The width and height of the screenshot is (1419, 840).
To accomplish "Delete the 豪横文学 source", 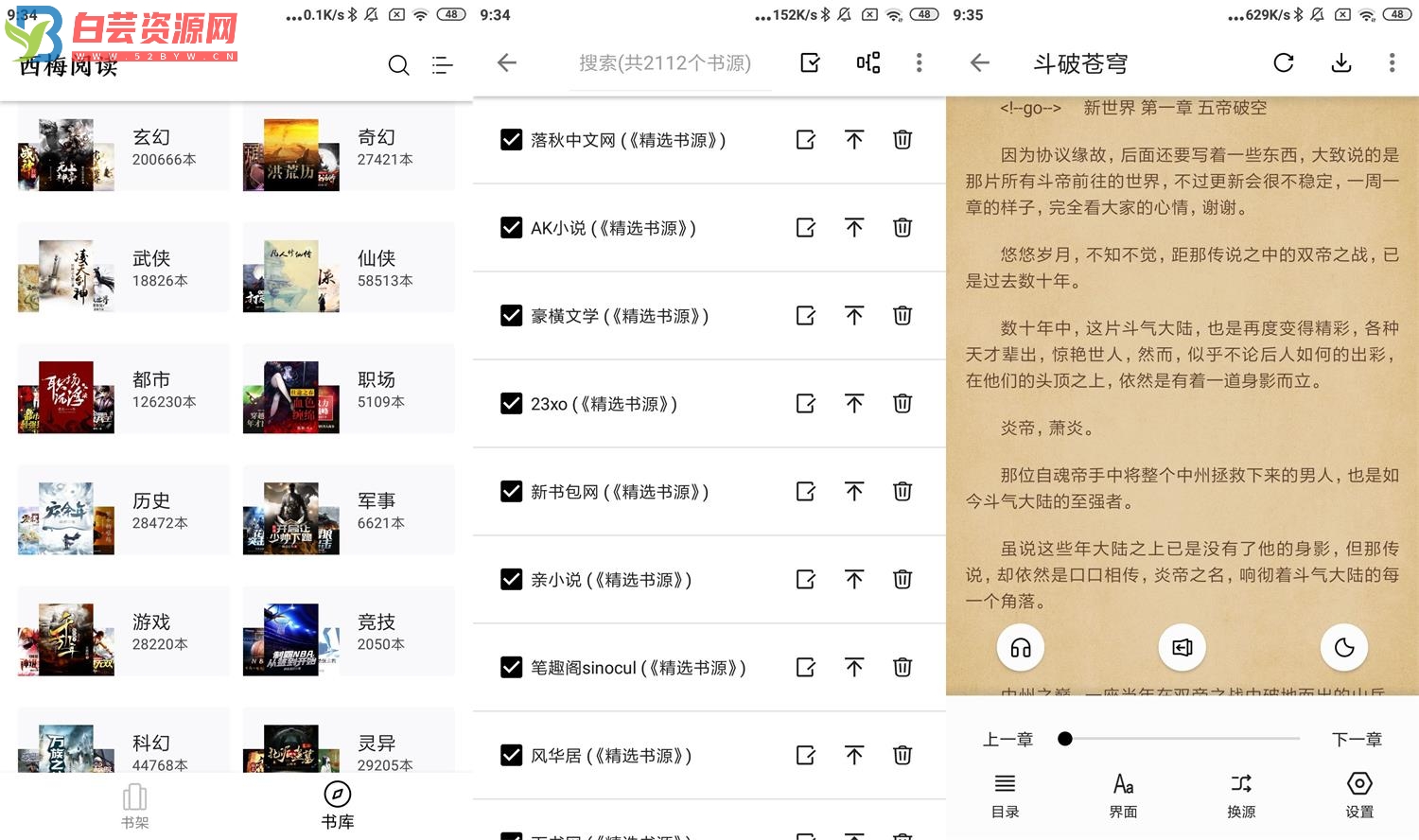I will click(x=902, y=316).
